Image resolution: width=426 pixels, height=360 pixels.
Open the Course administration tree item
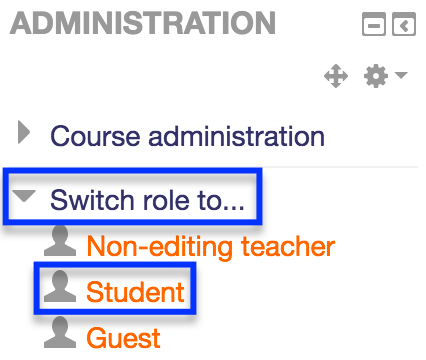pyautogui.click(x=187, y=136)
